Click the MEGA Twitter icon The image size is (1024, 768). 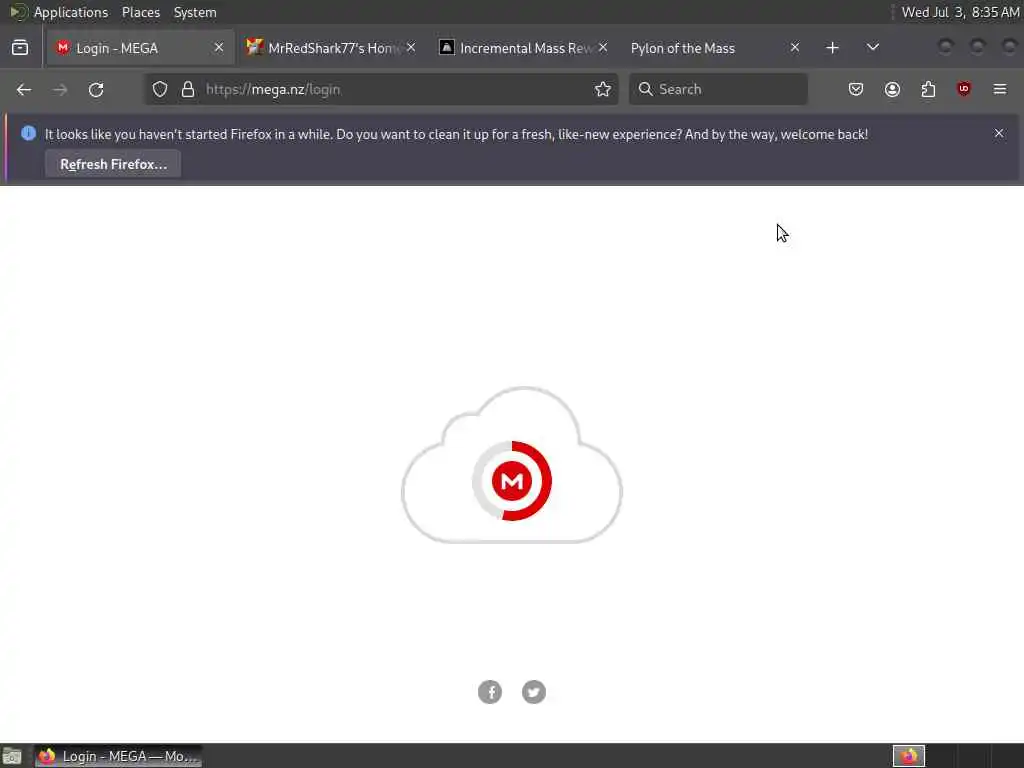[x=534, y=692]
